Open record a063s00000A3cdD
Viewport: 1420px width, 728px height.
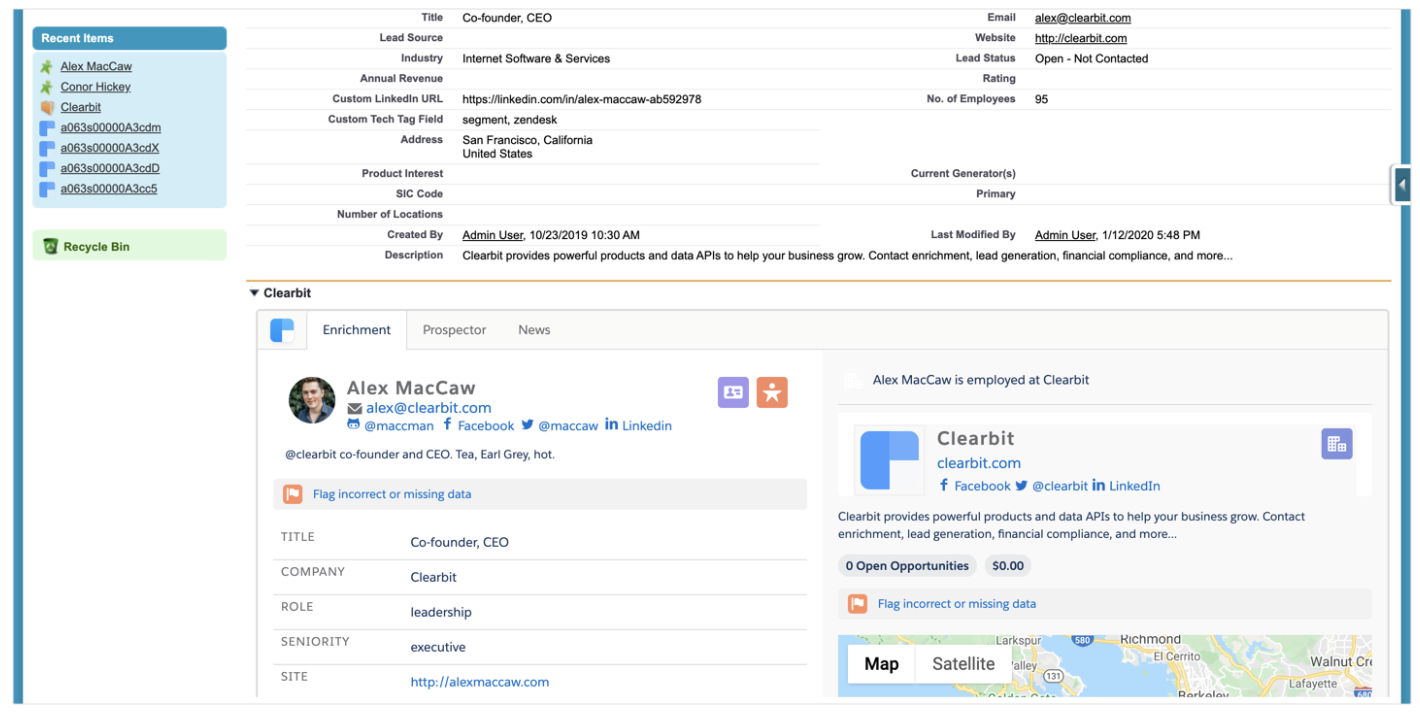[x=110, y=168]
